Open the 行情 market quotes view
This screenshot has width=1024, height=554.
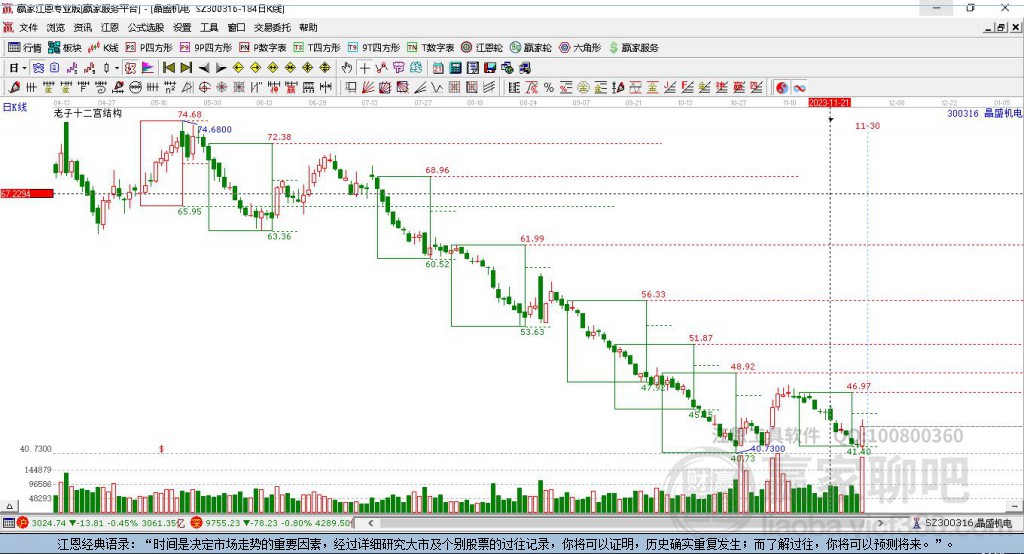pyautogui.click(x=25, y=48)
